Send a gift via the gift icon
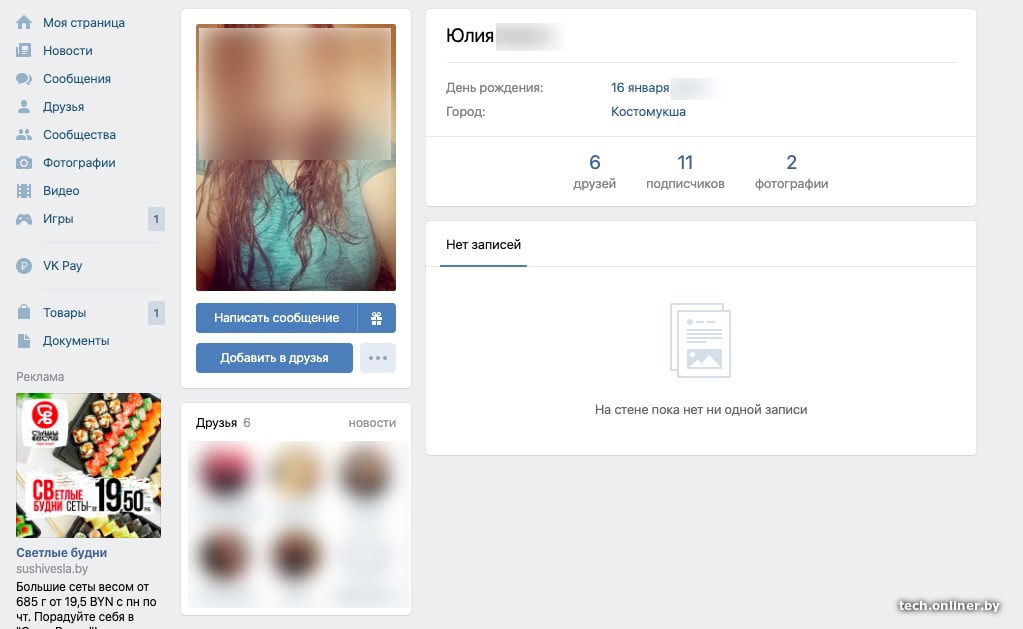The height and width of the screenshot is (629, 1023). (x=376, y=318)
